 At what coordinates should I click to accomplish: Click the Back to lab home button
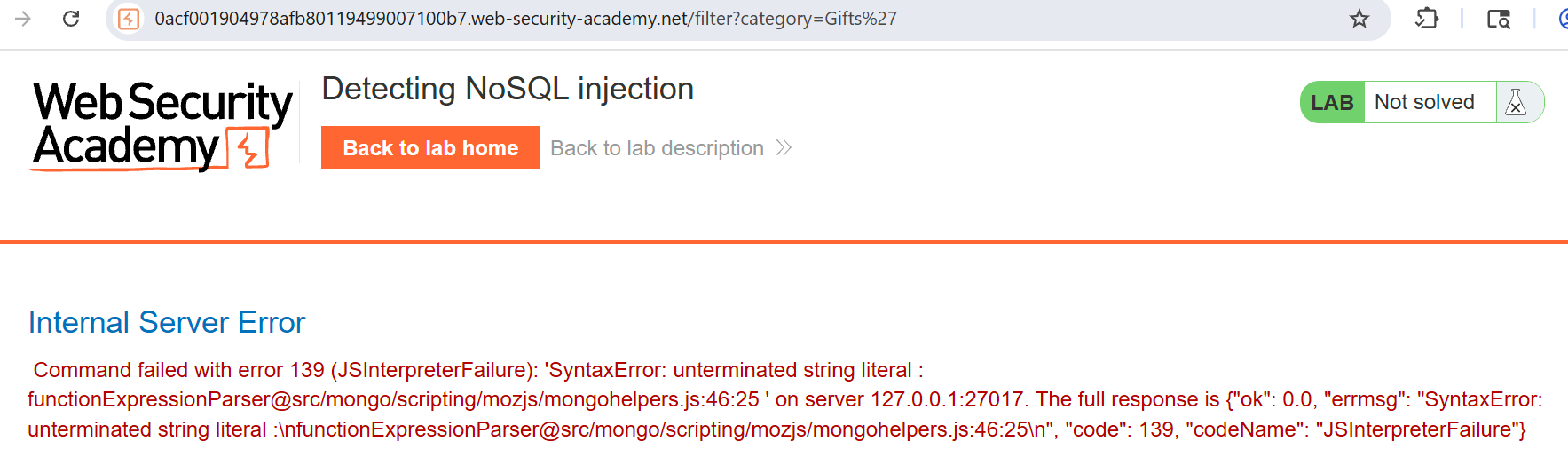[x=430, y=148]
